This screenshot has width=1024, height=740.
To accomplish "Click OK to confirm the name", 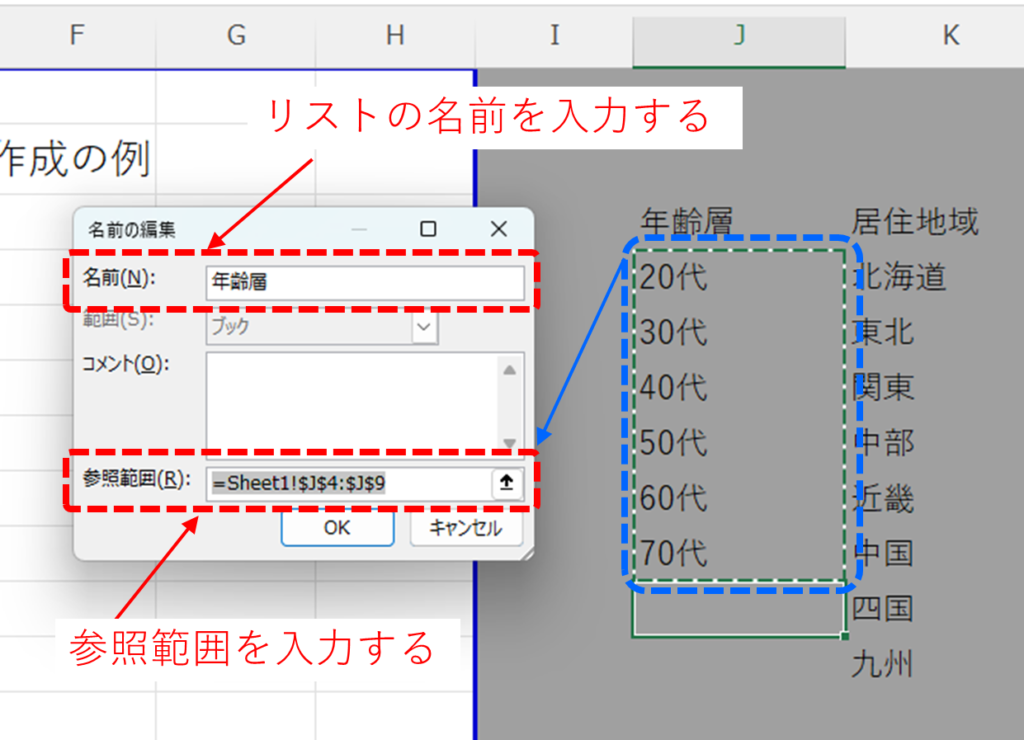I will pos(337,528).
